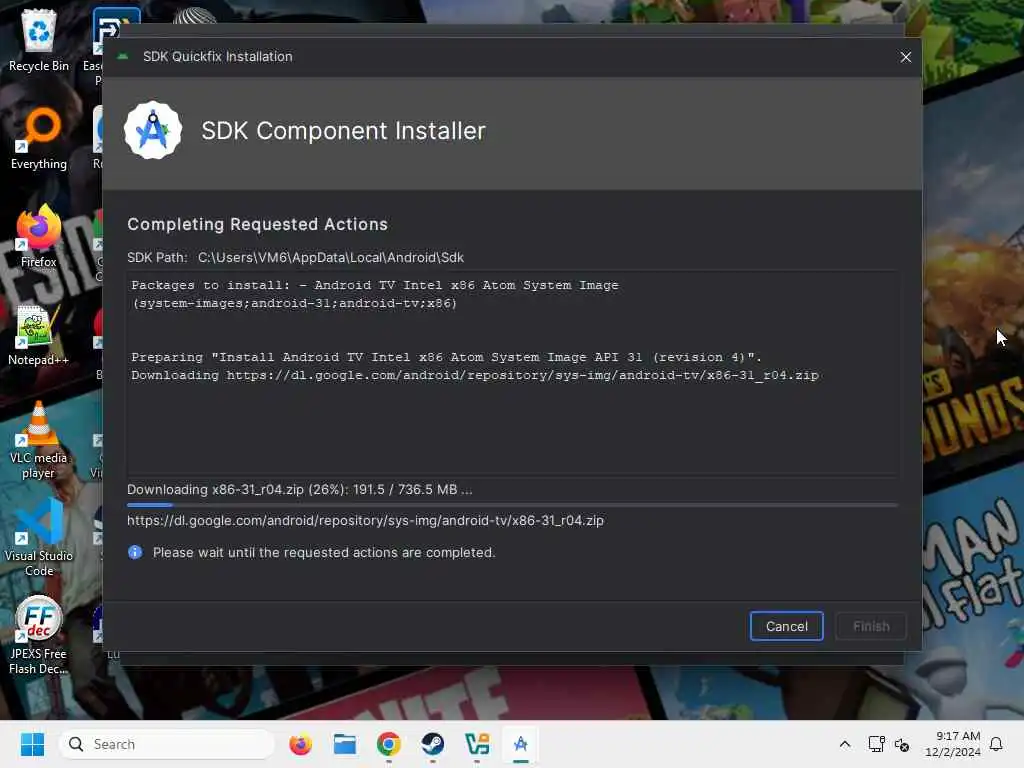Select the JPEXS Free Flash Decompiler icon
Image resolution: width=1024 pixels, height=768 pixels.
coord(39,635)
